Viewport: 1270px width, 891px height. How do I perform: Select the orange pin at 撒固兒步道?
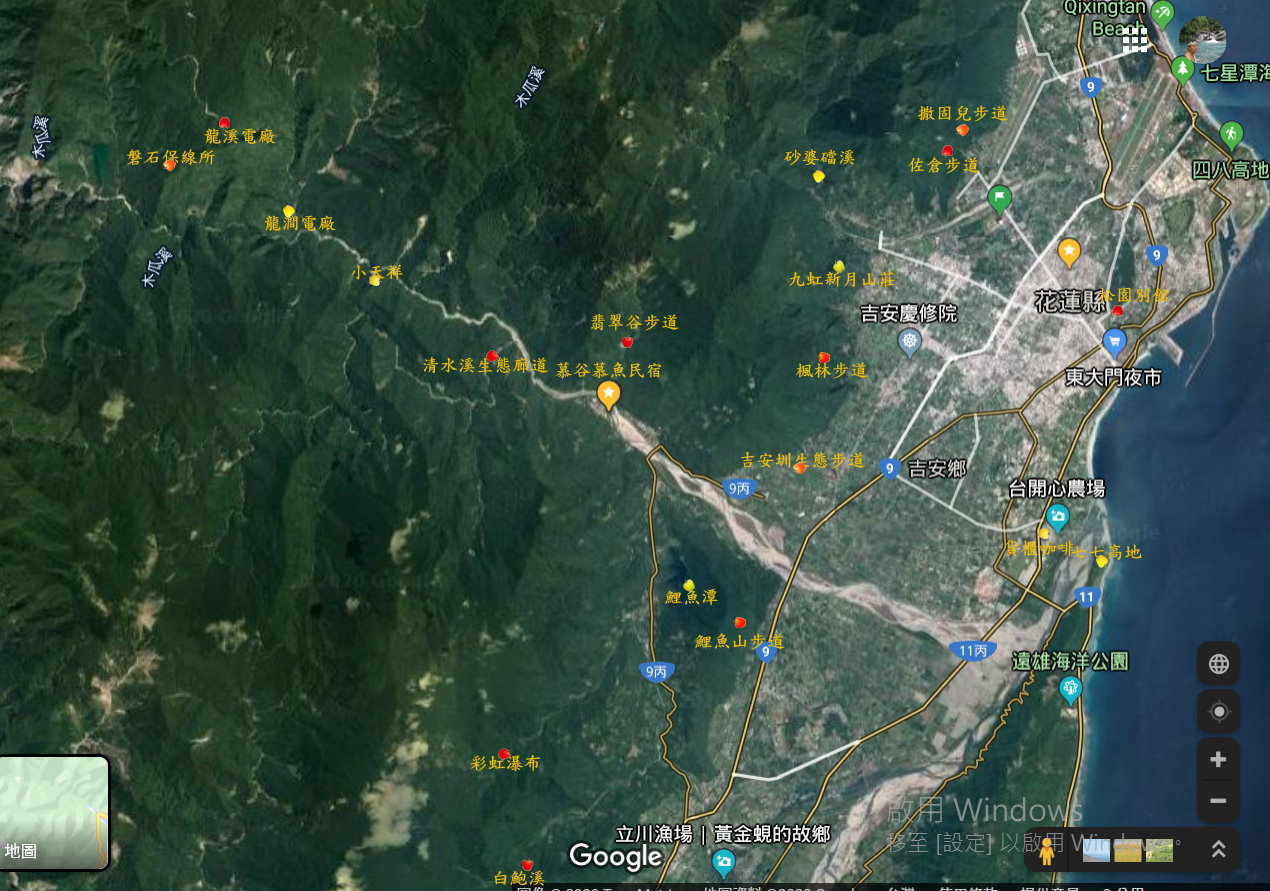[962, 129]
